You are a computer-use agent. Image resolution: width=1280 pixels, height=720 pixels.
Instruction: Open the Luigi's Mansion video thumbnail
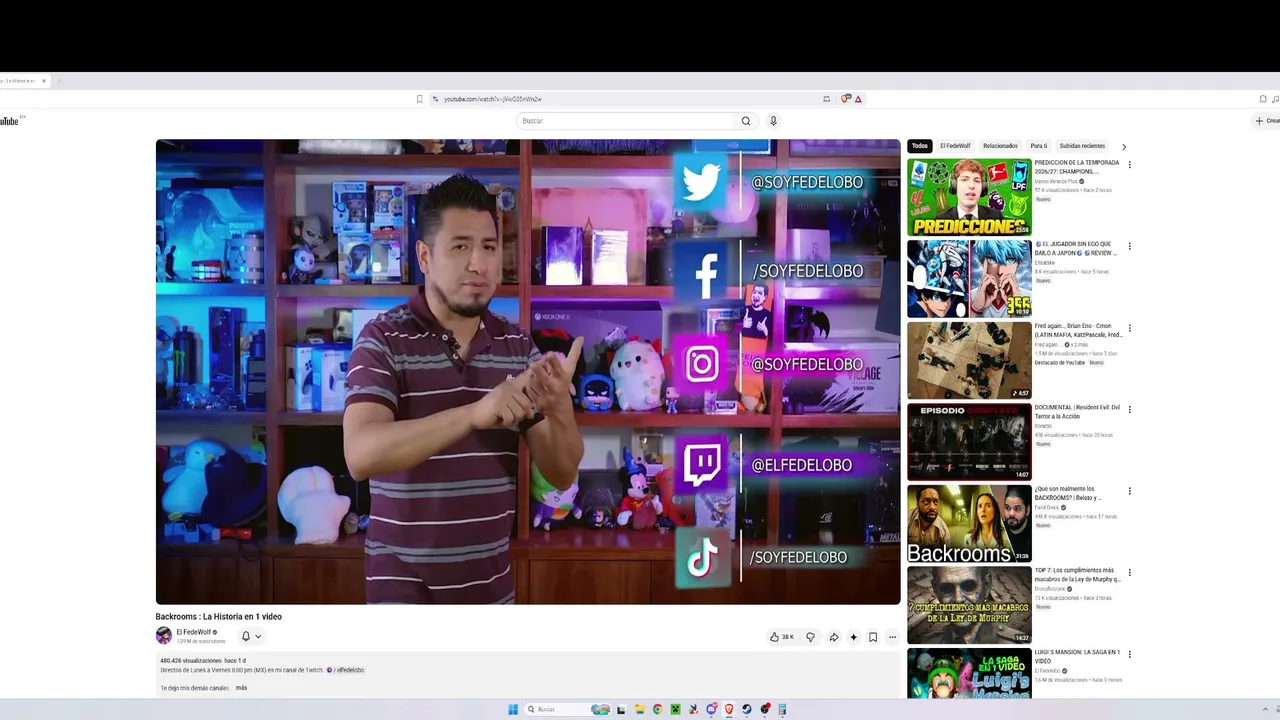click(x=969, y=674)
